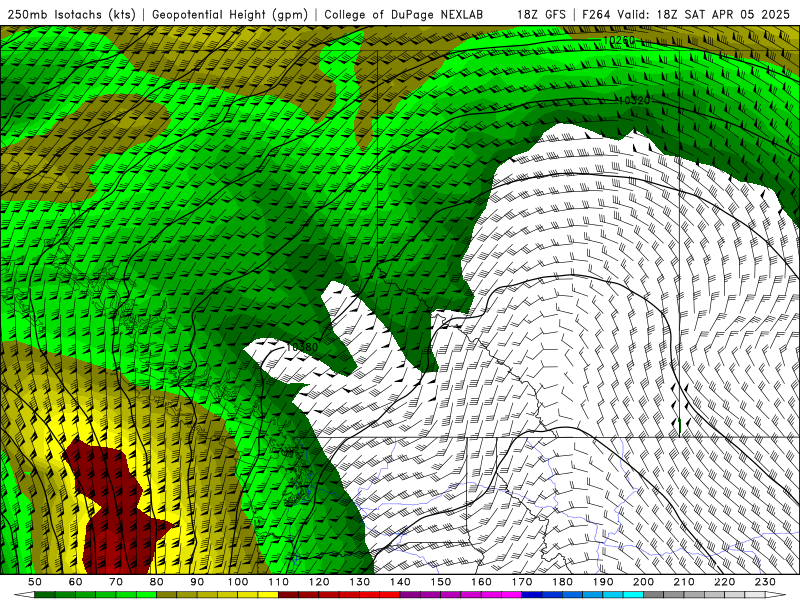The height and width of the screenshot is (600, 800).
Task: Click the '18Z GFS' model run label
Action: 541,15
